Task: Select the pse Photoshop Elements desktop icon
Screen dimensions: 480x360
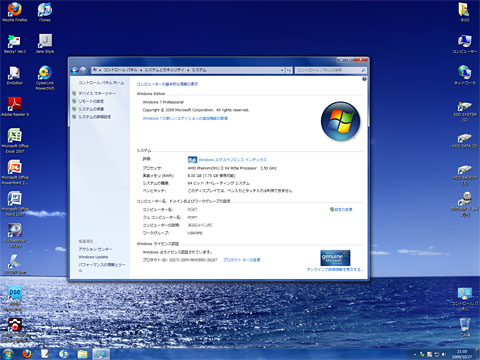Action: click(x=15, y=298)
